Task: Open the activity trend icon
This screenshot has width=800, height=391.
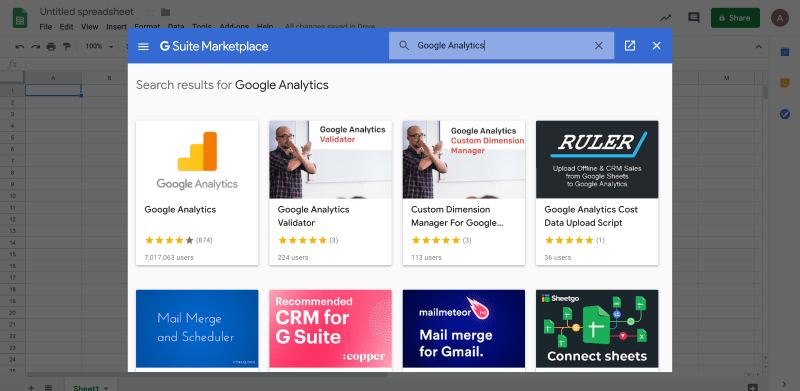Action: click(665, 18)
